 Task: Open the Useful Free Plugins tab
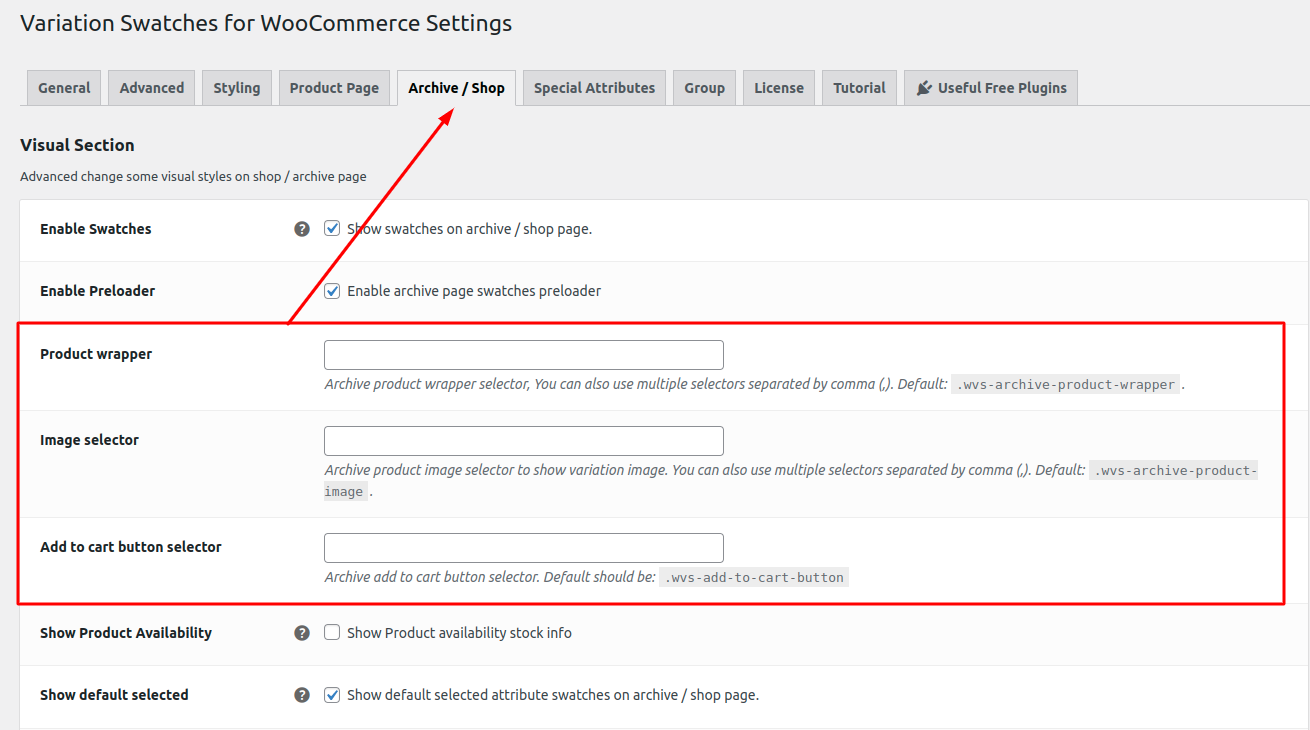[x=991, y=88]
